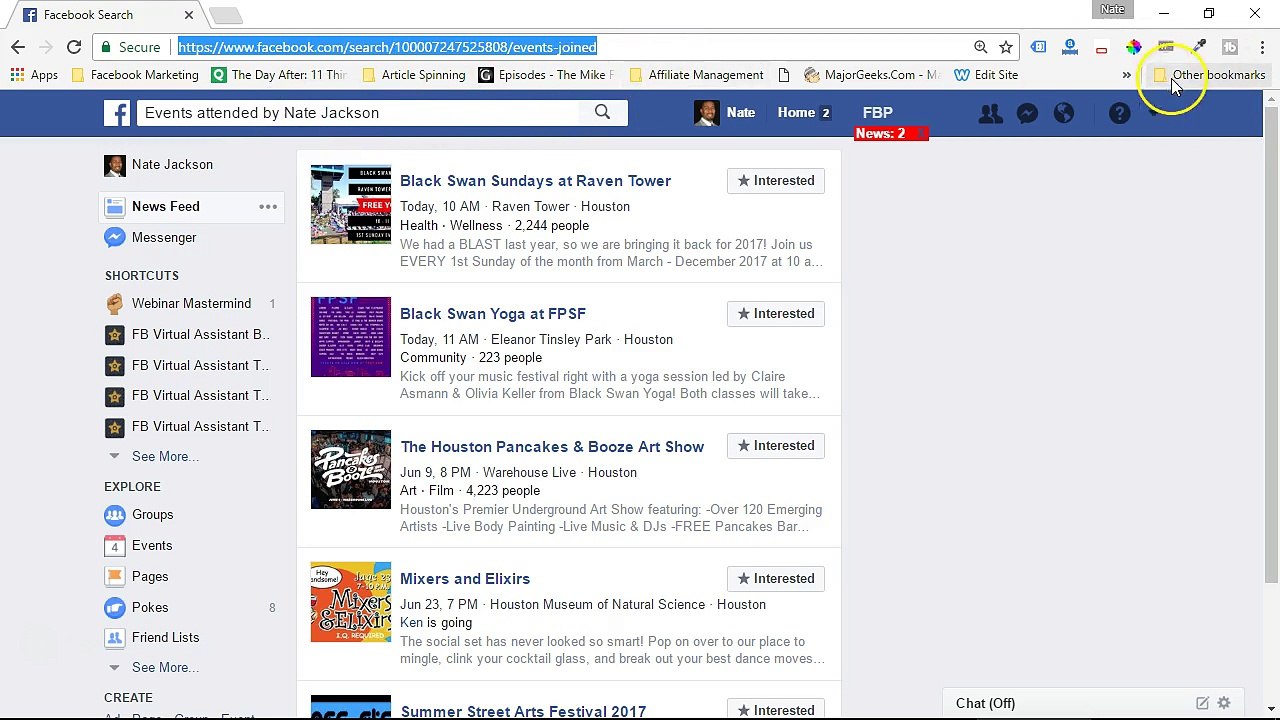This screenshot has width=1280, height=720.
Task: Toggle Interested for Black Swan Yoga at FPSF
Action: 776,314
